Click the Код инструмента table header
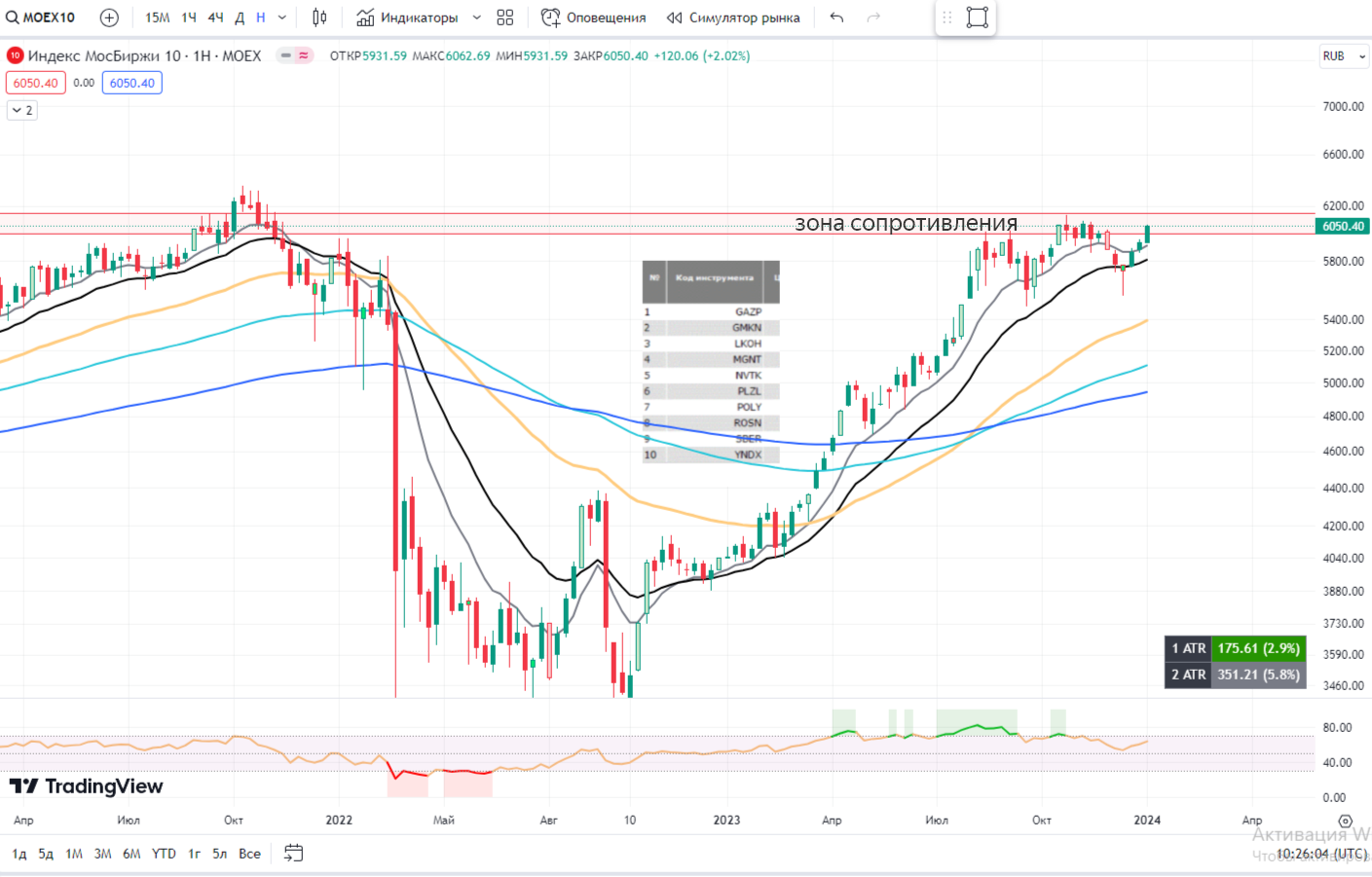The image size is (1372, 877). (x=715, y=278)
